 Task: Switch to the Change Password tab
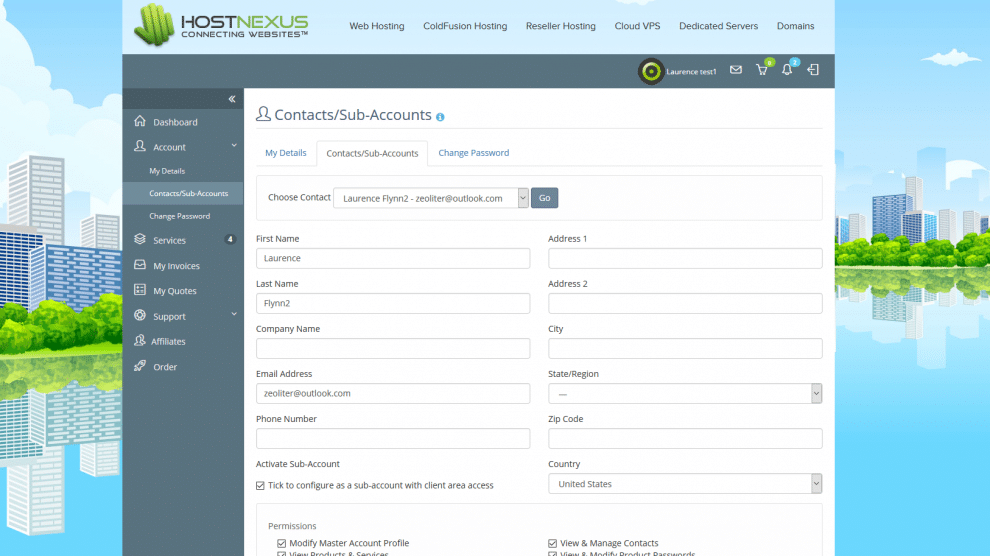pyautogui.click(x=474, y=153)
